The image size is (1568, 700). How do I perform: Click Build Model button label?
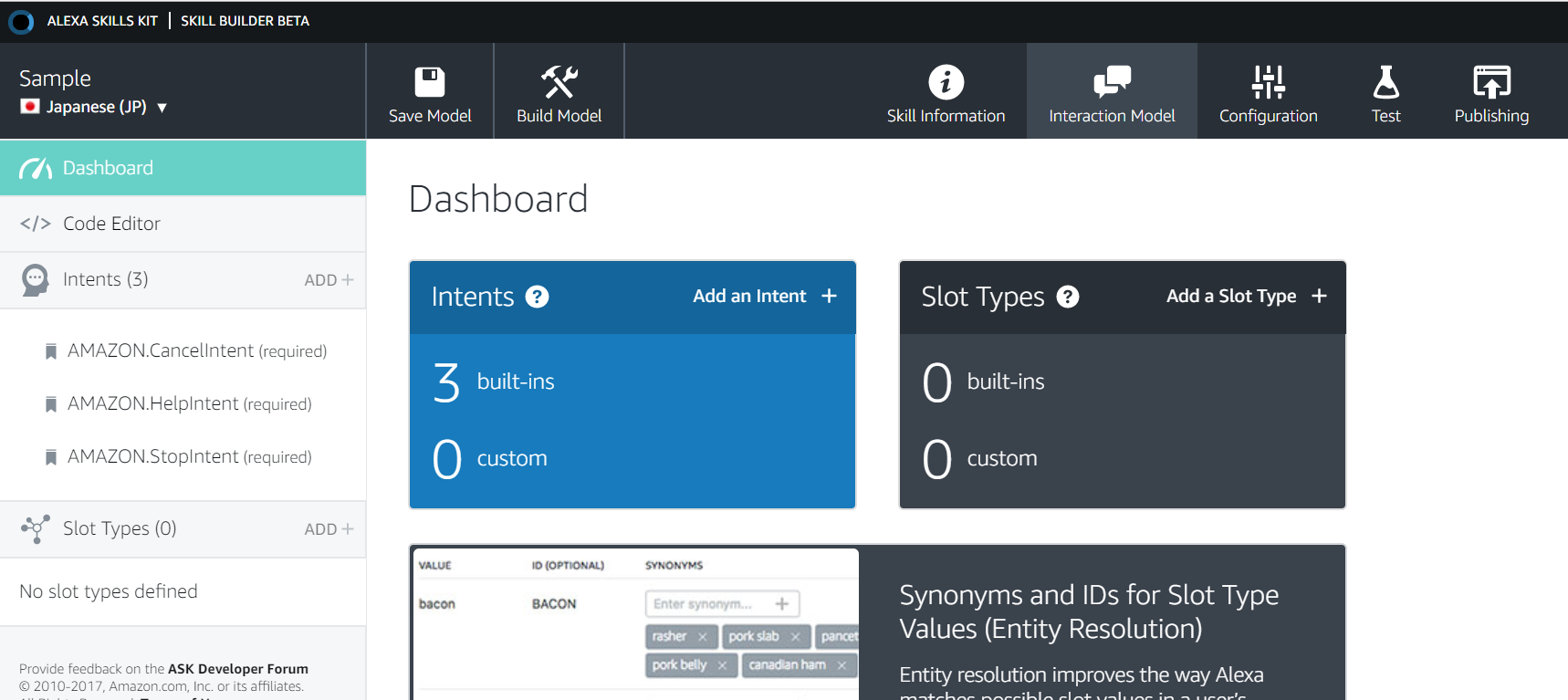click(x=559, y=116)
